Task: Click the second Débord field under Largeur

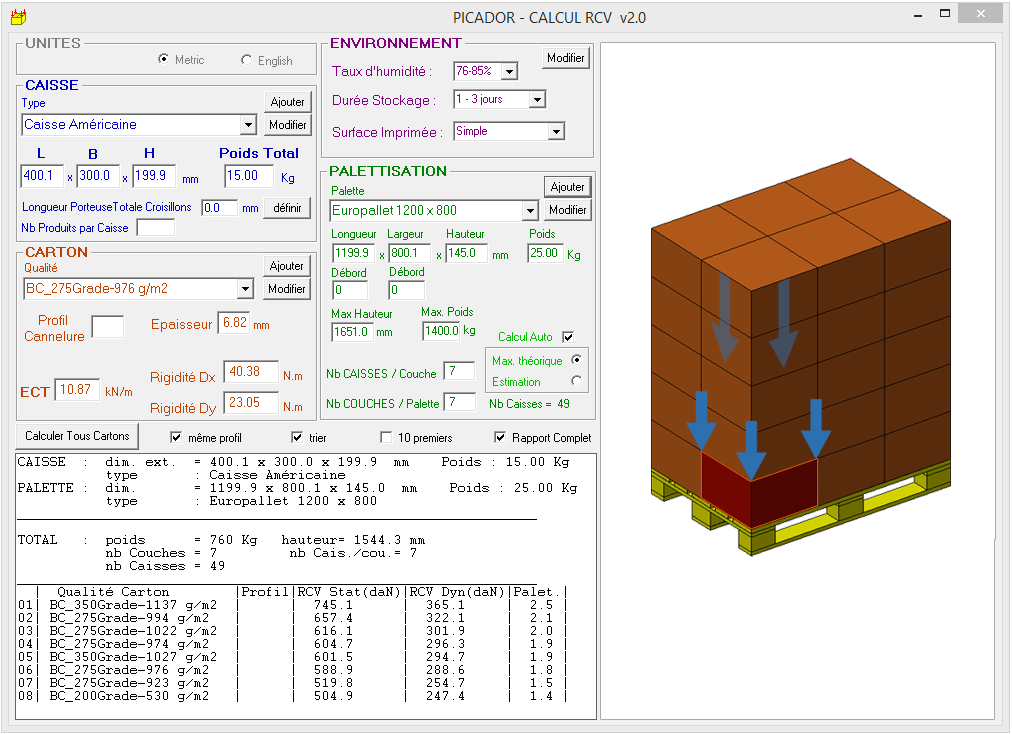Action: tap(407, 290)
